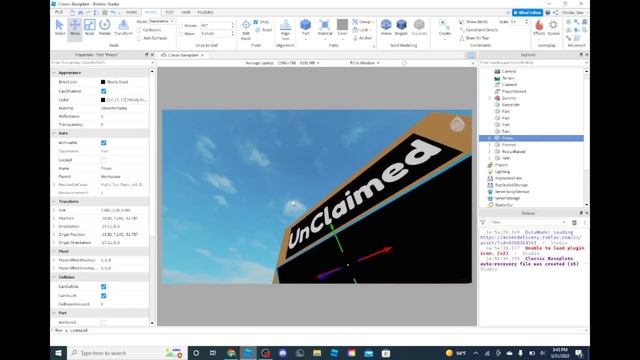Viewport: 640px width, 360px height.
Task: Click the Task View taskbar icon
Action: tap(213, 353)
